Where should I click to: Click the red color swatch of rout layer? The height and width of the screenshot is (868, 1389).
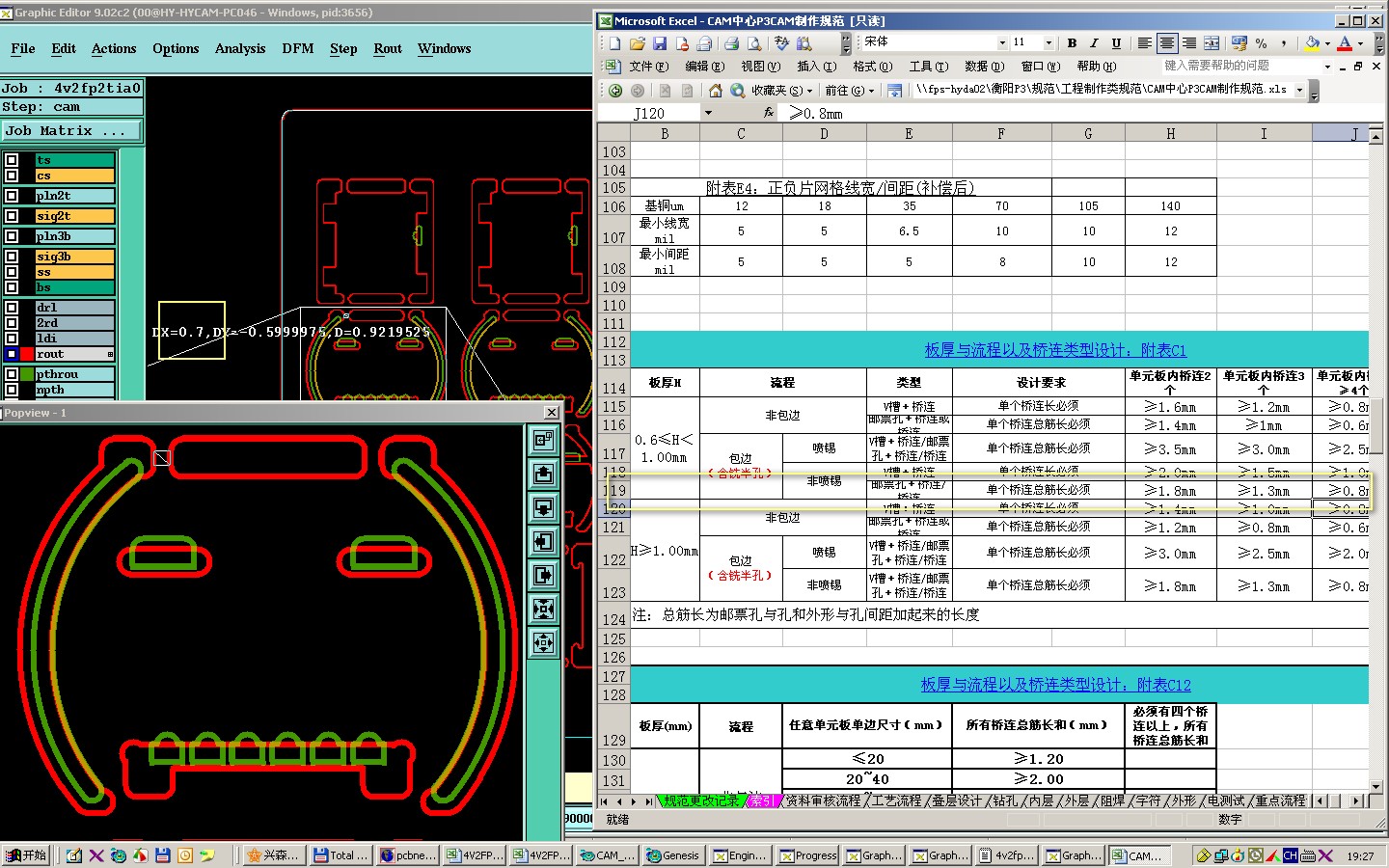[27, 354]
